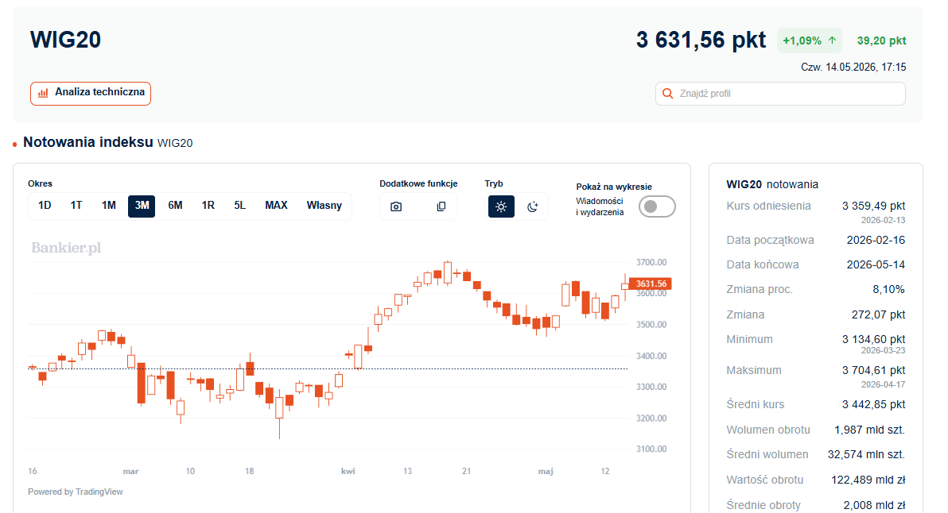948x513 pixels.
Task: Click the Maksimum value 3 704,61 pkt
Action: pyautogui.click(x=874, y=370)
